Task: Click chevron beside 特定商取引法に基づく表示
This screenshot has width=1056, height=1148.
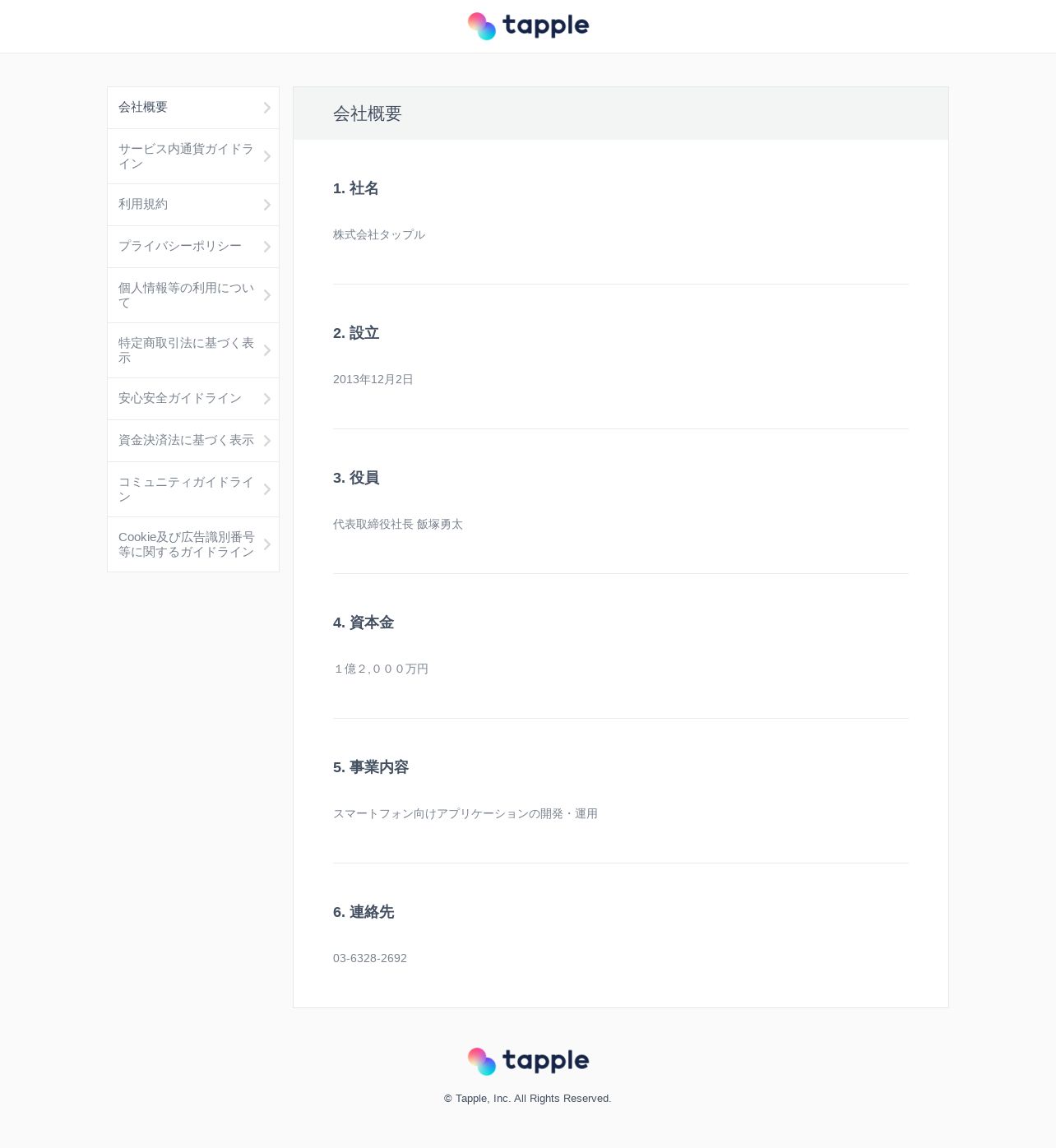Action: pos(266,350)
